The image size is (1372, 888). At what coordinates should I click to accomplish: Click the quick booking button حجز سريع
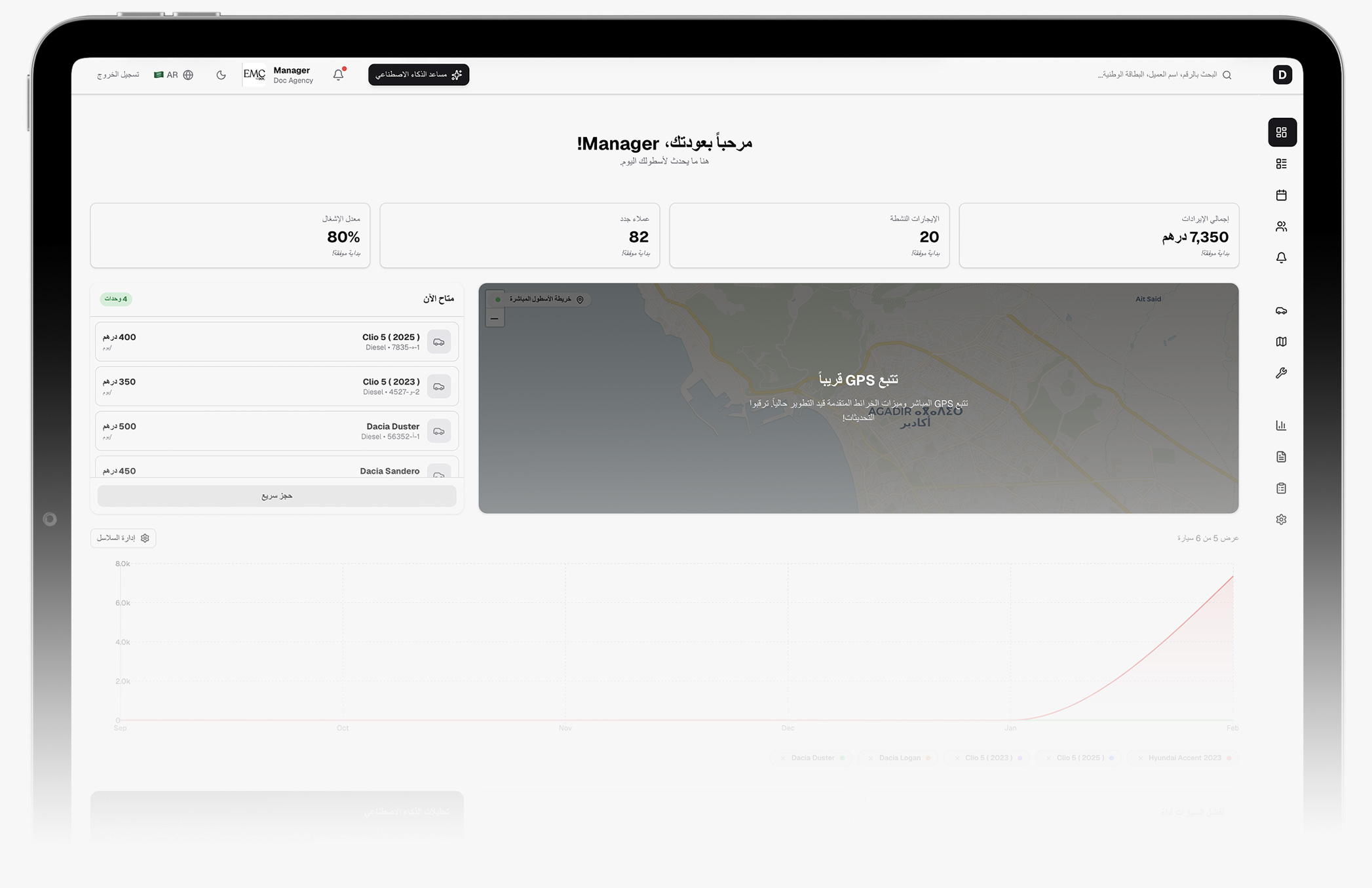click(x=276, y=496)
